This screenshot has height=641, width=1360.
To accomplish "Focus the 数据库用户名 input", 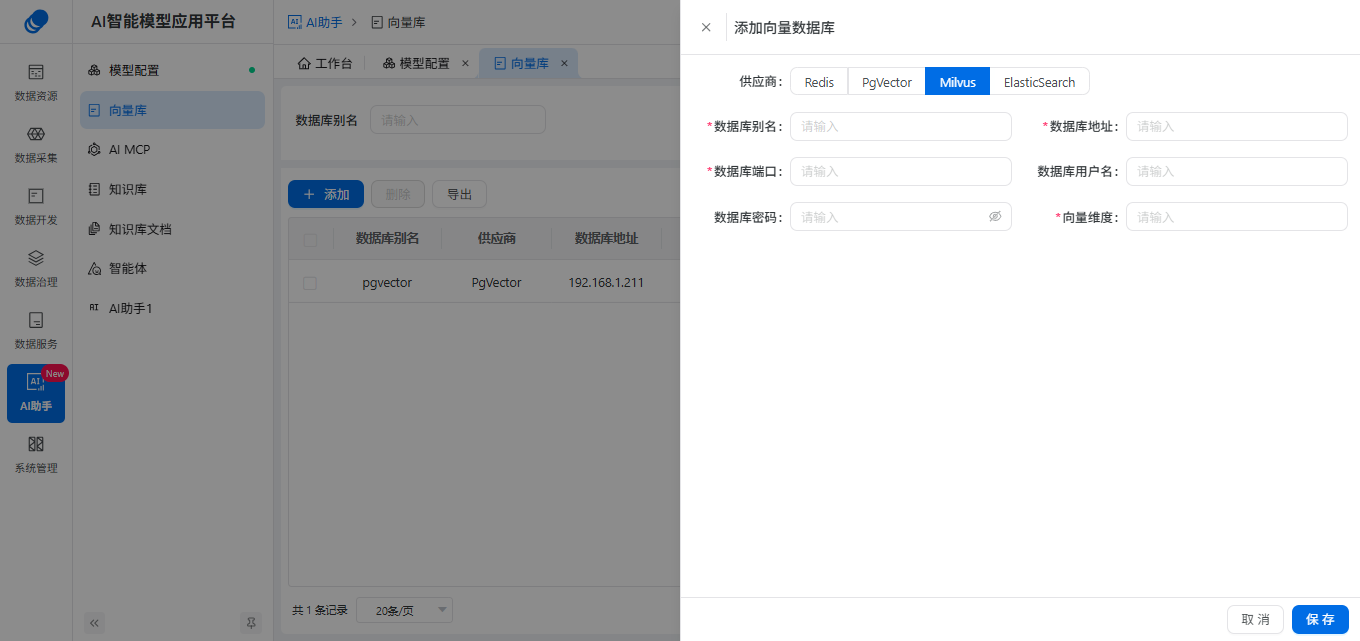I will (x=1237, y=171).
